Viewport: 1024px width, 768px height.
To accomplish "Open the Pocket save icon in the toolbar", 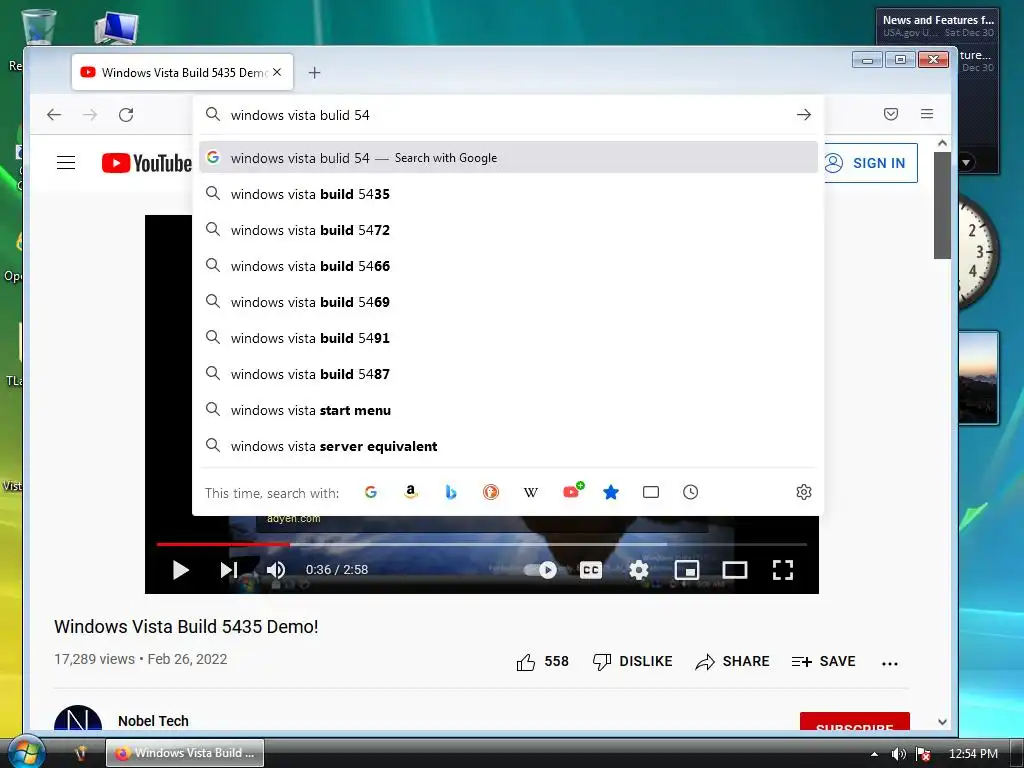I will point(891,114).
